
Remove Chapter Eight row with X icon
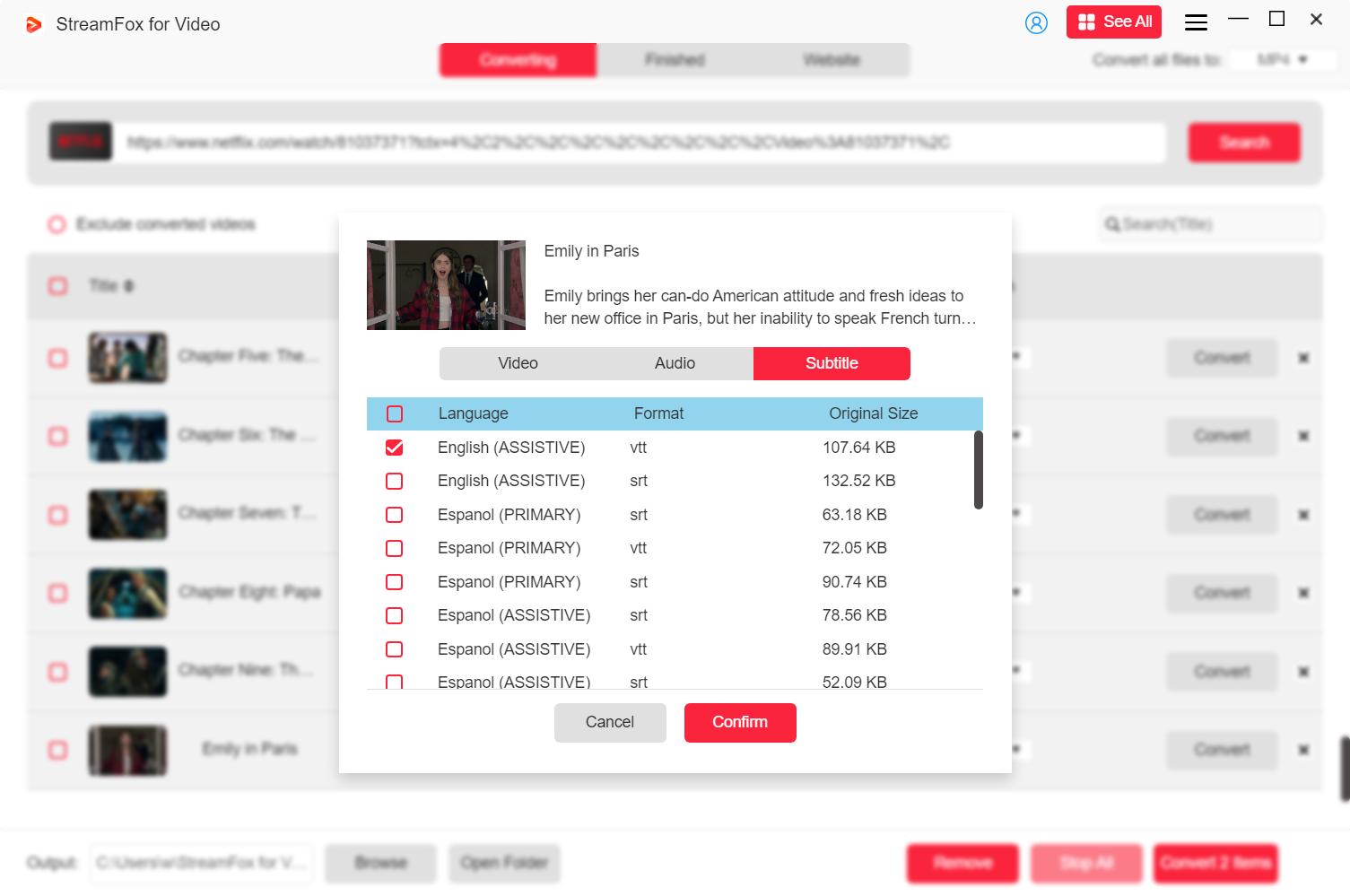(1303, 593)
